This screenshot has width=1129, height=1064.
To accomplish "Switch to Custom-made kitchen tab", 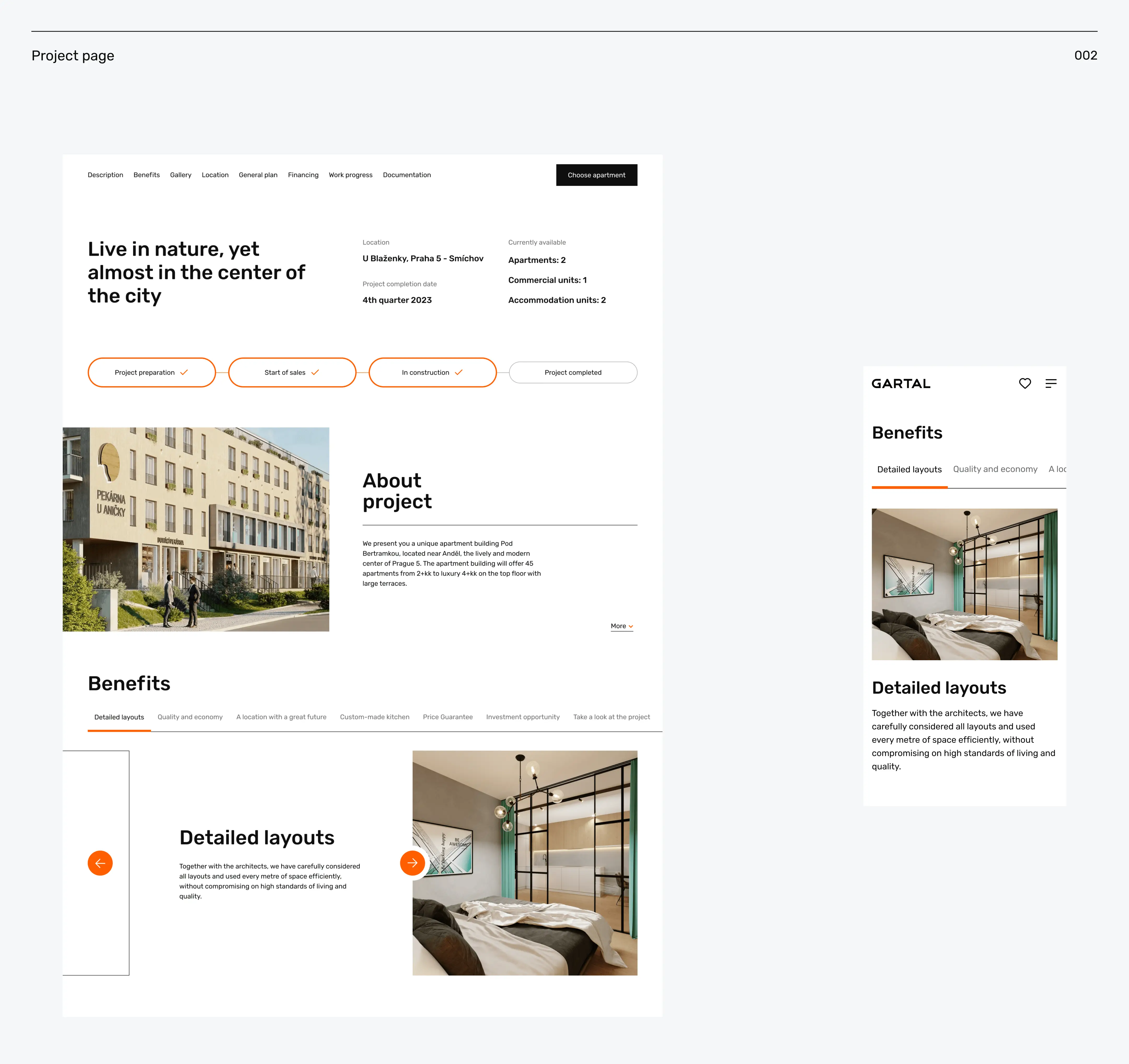I will tap(374, 717).
